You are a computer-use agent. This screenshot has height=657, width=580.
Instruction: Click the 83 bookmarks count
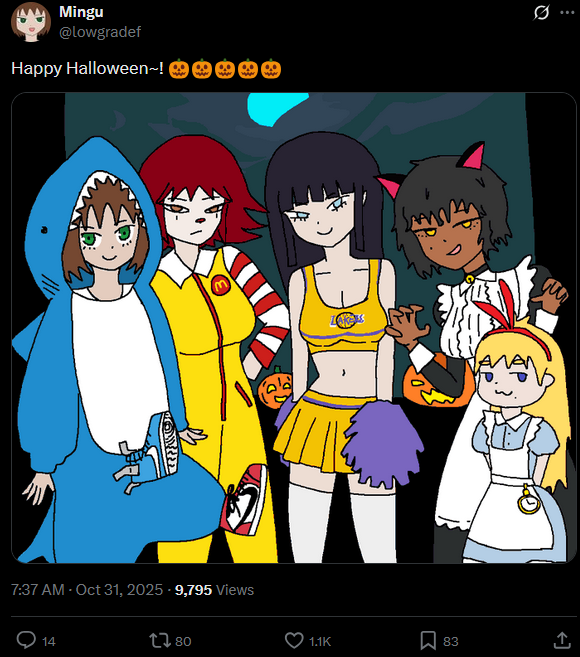tap(451, 641)
